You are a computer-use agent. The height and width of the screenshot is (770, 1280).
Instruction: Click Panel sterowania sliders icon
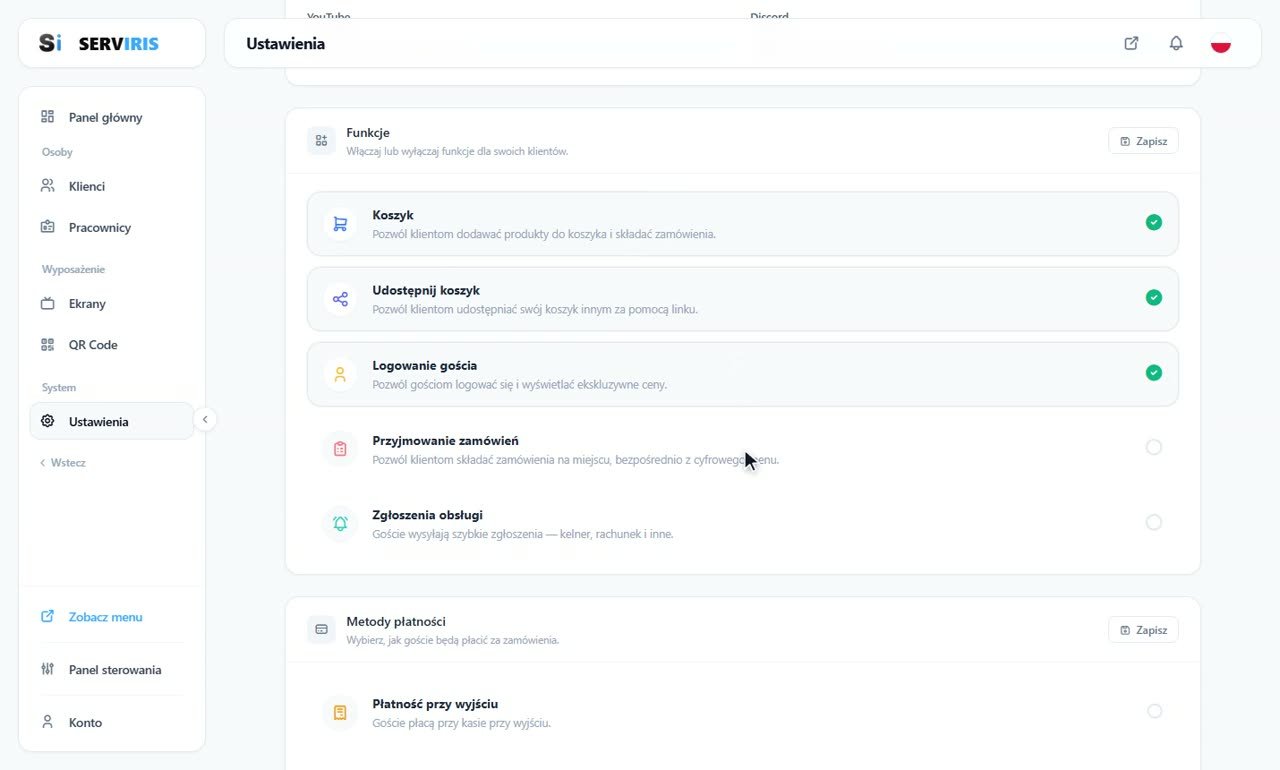(47, 670)
